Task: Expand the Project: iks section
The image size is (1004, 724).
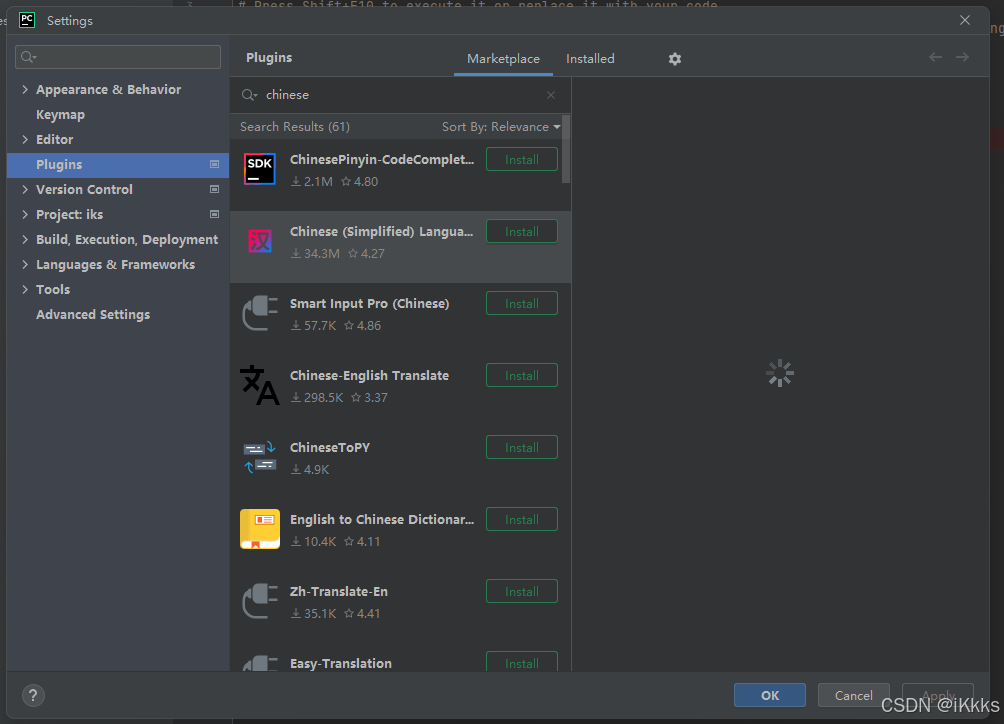Action: (25, 214)
